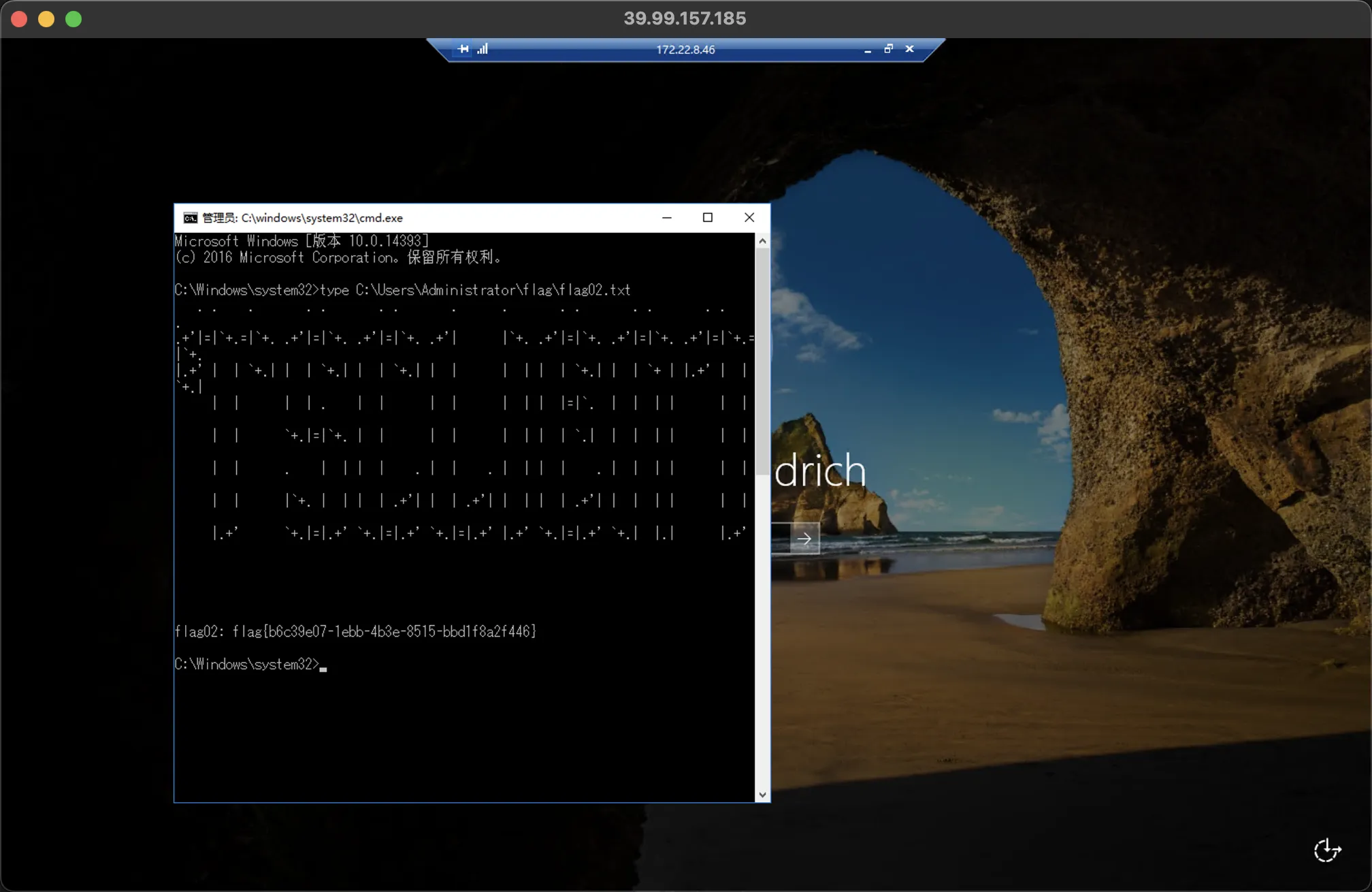Screen dimensions: 1372x892
Task: Click the cmd vertical scrollbar thumb
Action: (762, 361)
